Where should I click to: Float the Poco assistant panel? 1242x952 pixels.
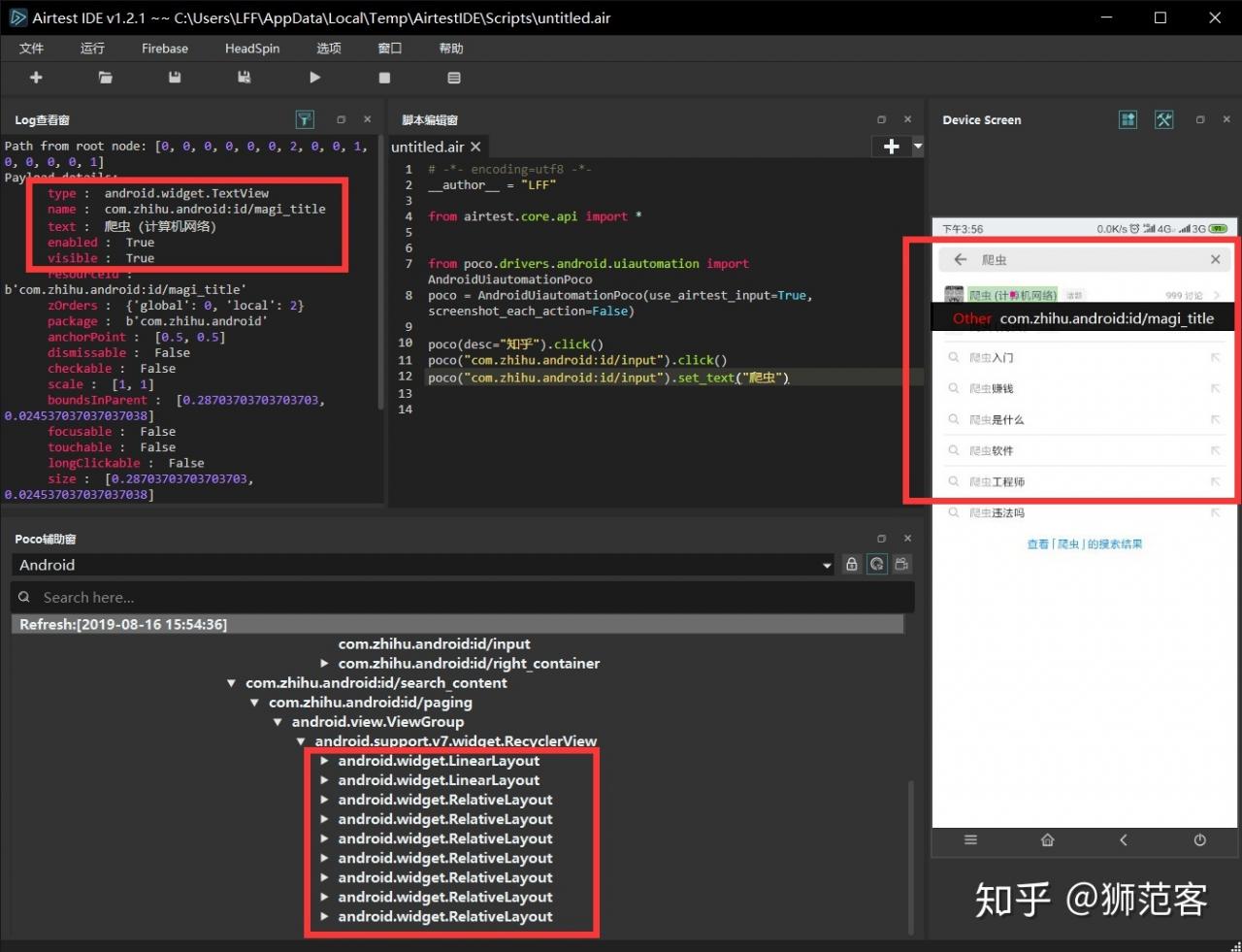881,538
